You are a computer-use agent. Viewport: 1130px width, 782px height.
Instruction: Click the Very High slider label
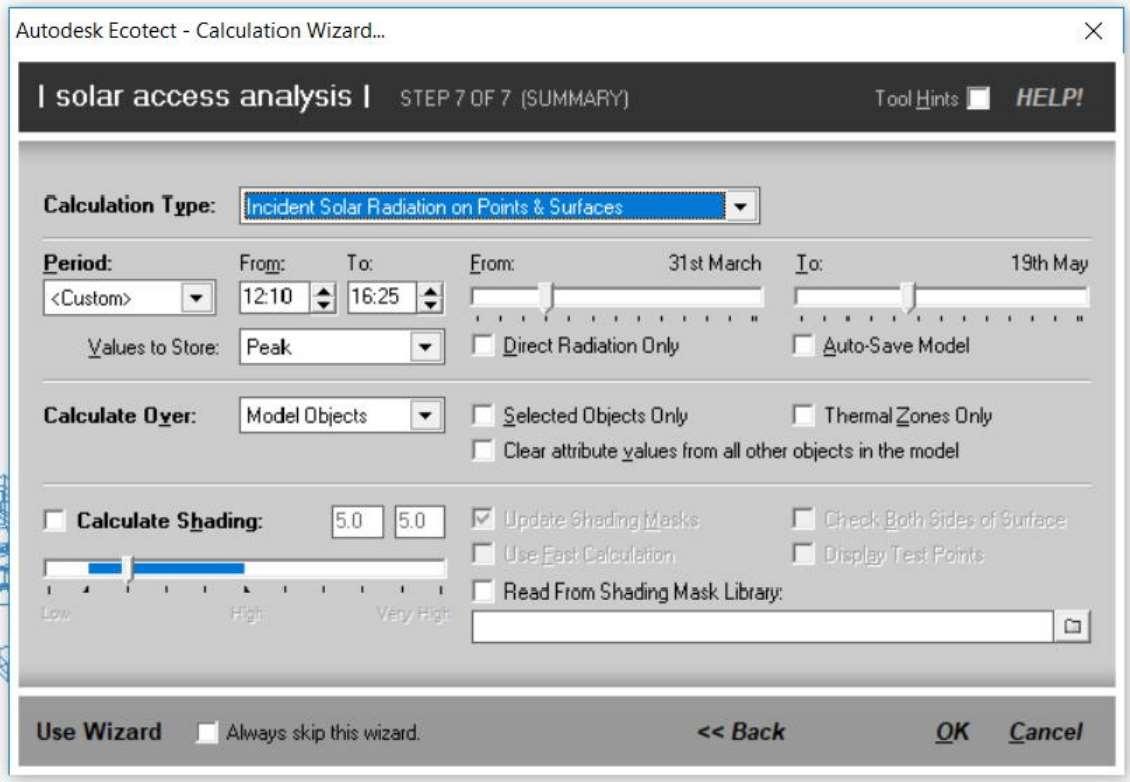(413, 613)
